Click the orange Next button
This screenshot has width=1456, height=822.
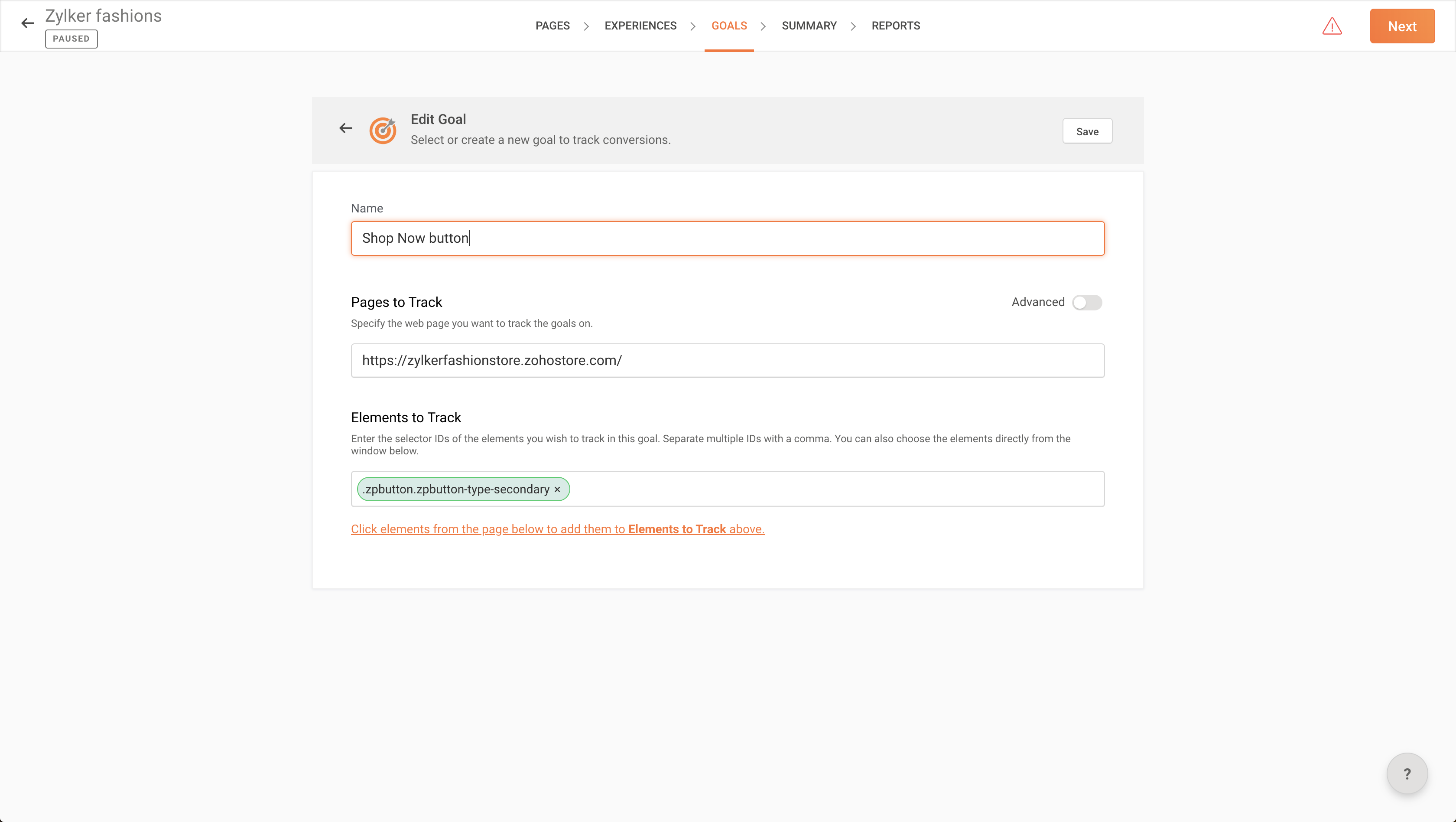pyautogui.click(x=1402, y=26)
